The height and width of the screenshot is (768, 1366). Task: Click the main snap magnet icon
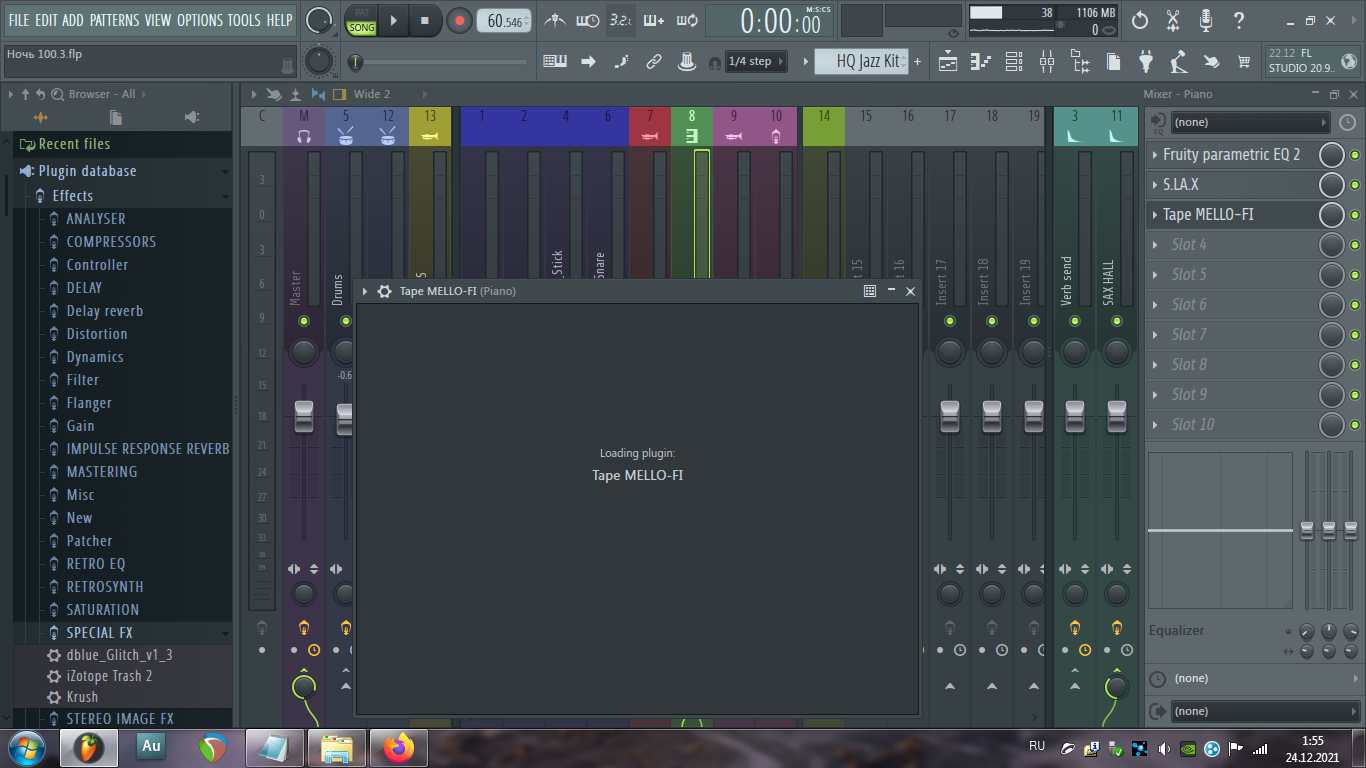coord(714,62)
